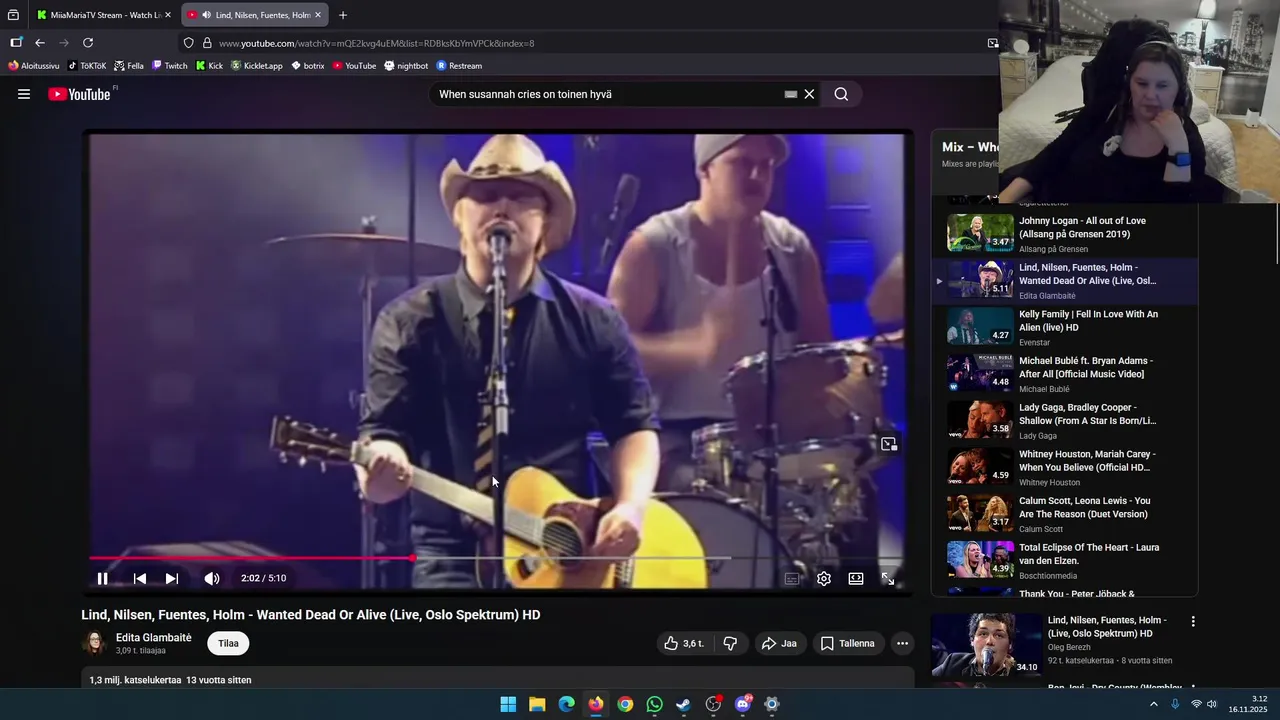Image resolution: width=1280 pixels, height=720 pixels.
Task: Open the Windows Start menu
Action: (508, 704)
